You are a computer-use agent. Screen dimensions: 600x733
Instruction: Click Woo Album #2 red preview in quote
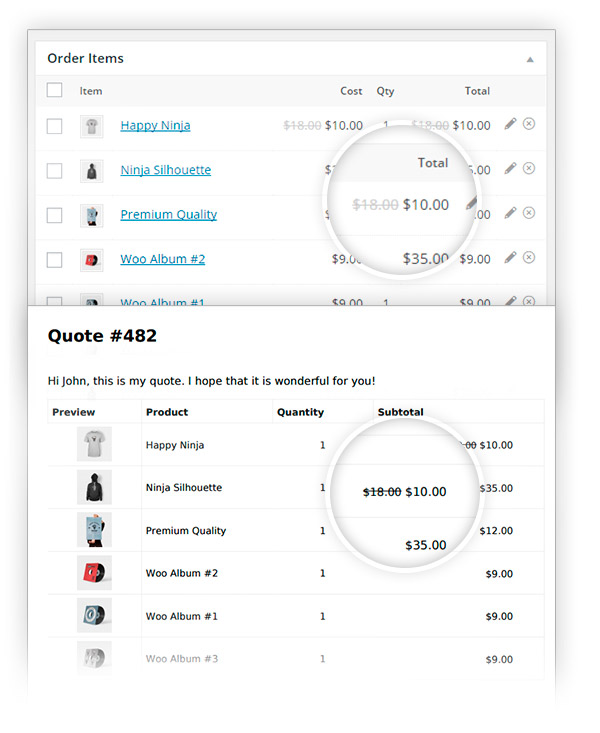click(x=94, y=573)
